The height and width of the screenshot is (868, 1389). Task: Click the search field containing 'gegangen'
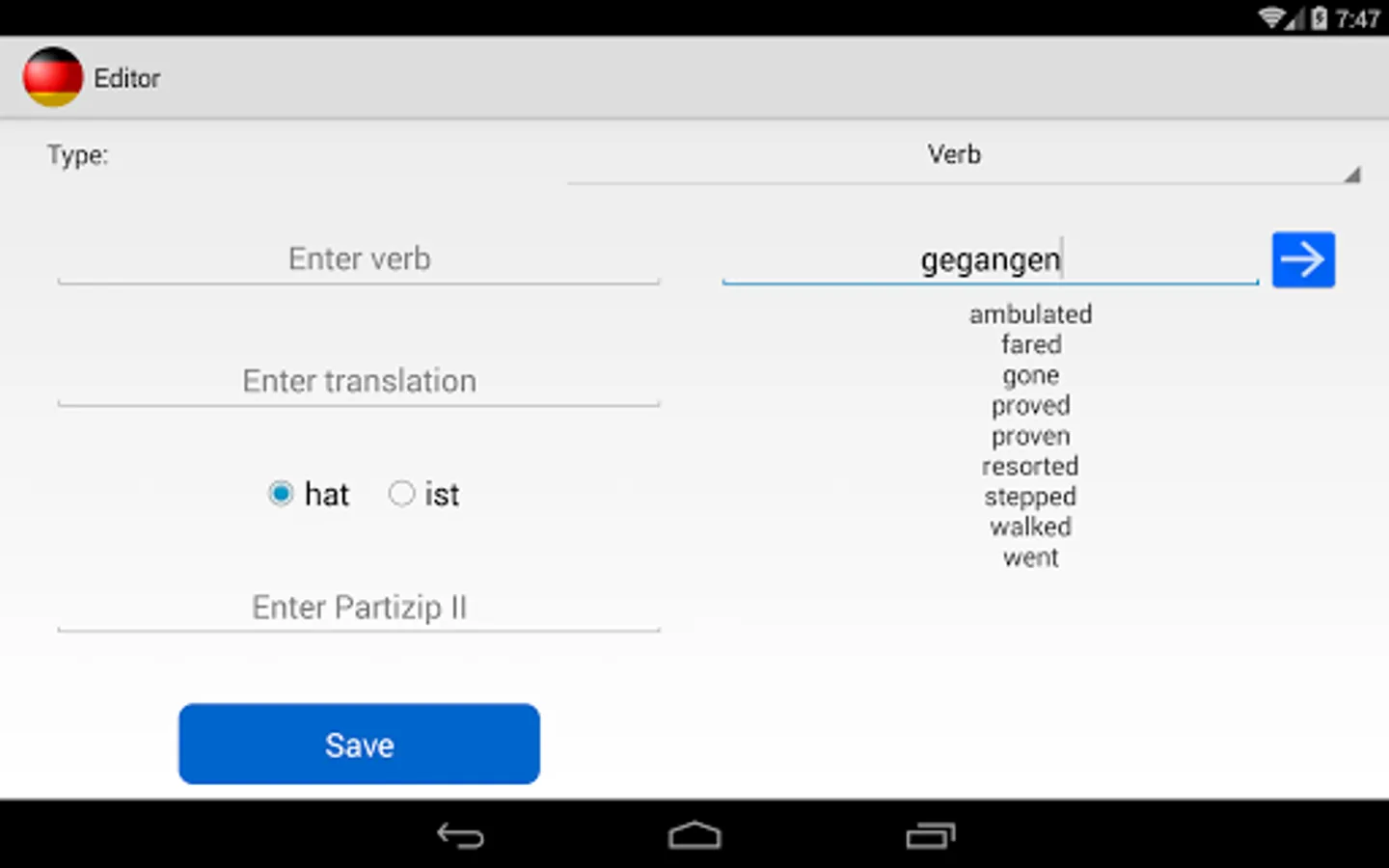[x=991, y=259]
